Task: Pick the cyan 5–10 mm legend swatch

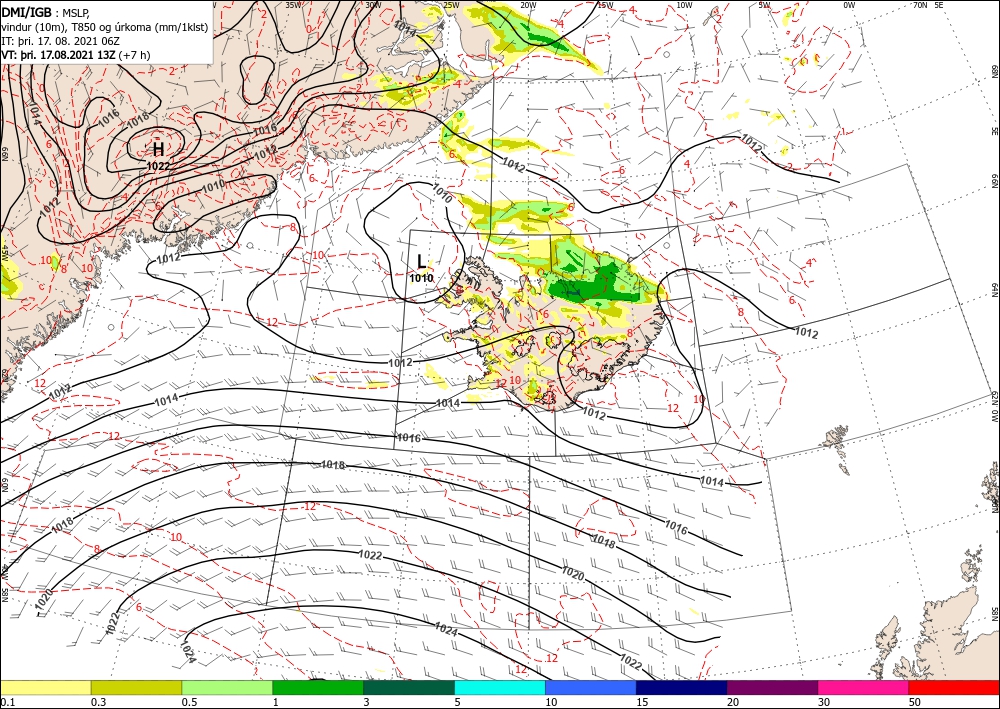Action: click(500, 688)
